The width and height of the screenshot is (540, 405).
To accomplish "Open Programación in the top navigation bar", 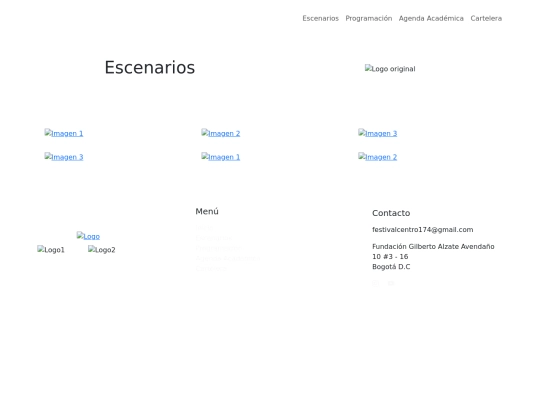I will [x=368, y=18].
